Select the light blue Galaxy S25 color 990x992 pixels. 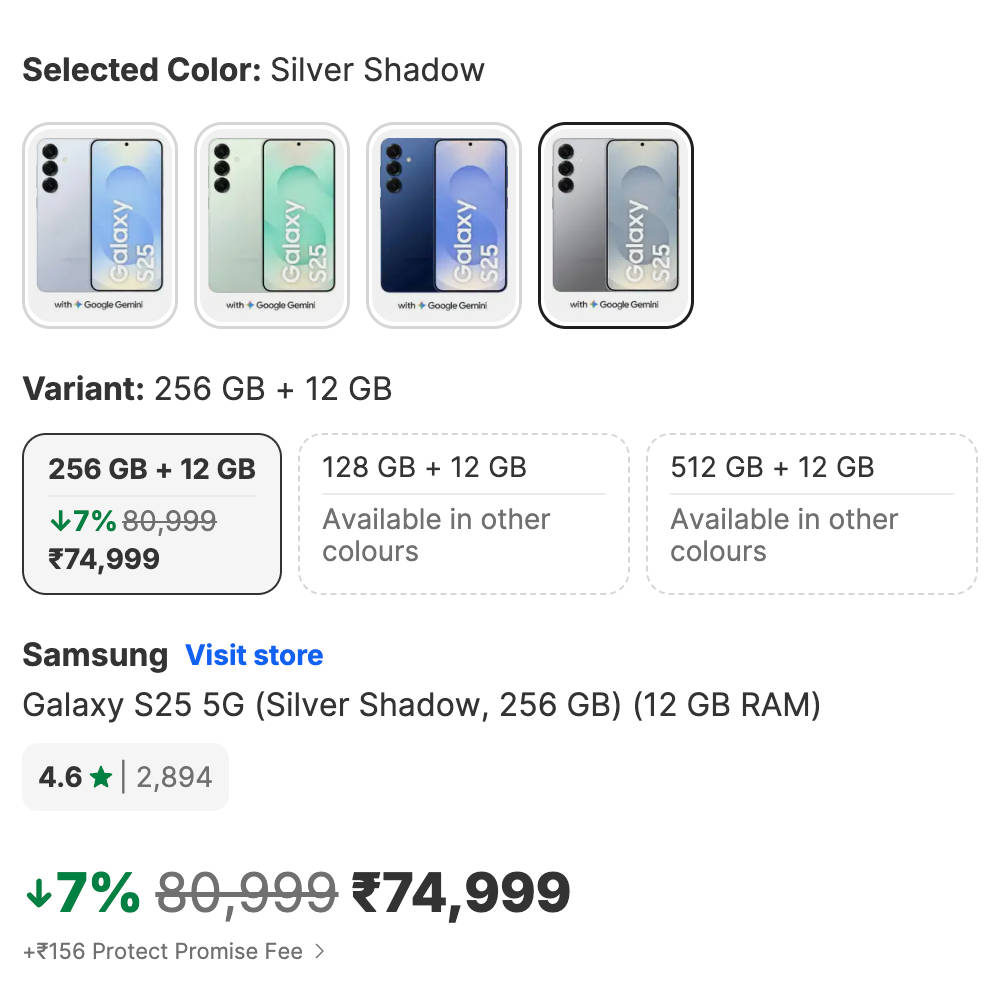[100, 225]
